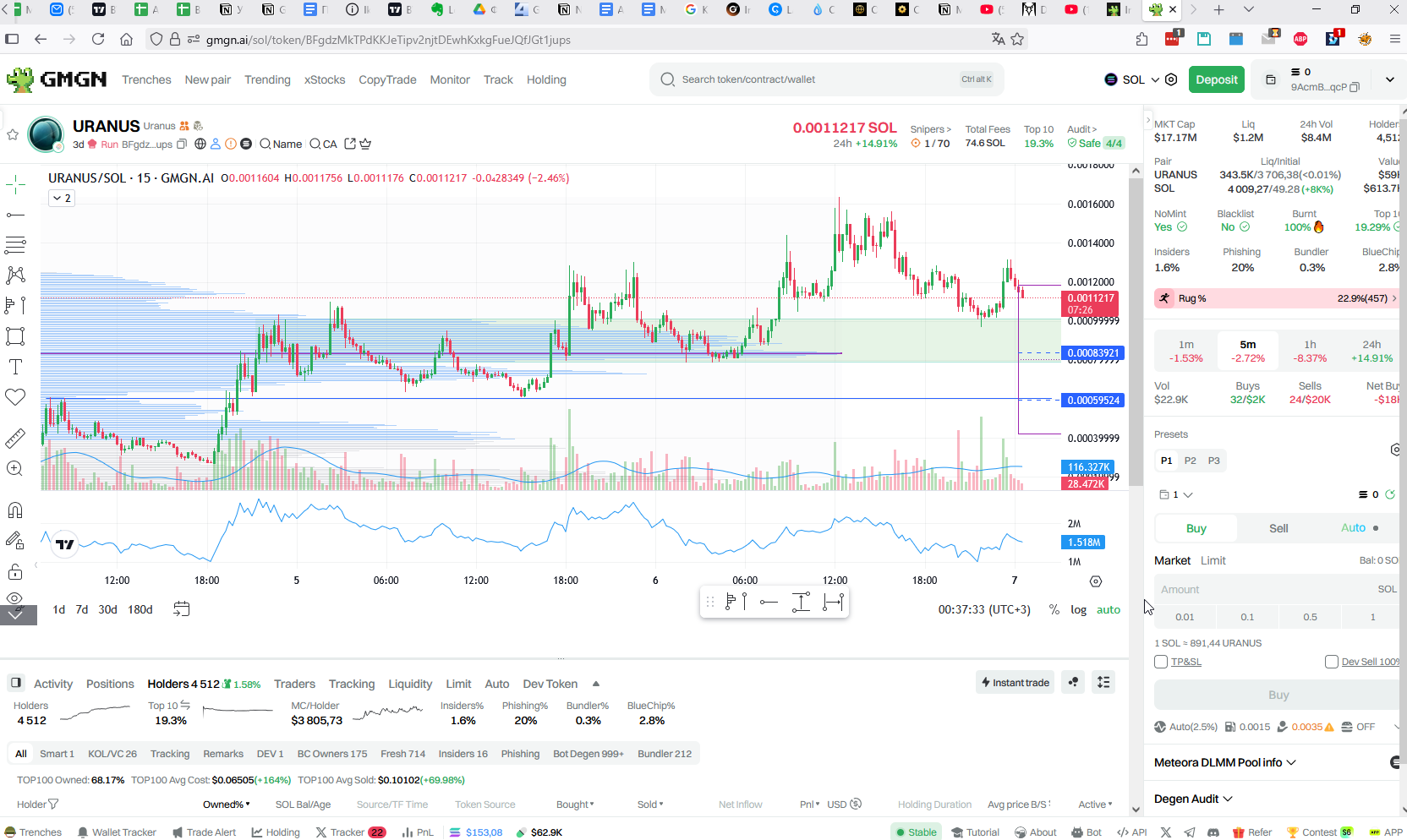1407x840 pixels.
Task: Open GMGN Telegram link in footer
Action: pyautogui.click(x=1190, y=832)
